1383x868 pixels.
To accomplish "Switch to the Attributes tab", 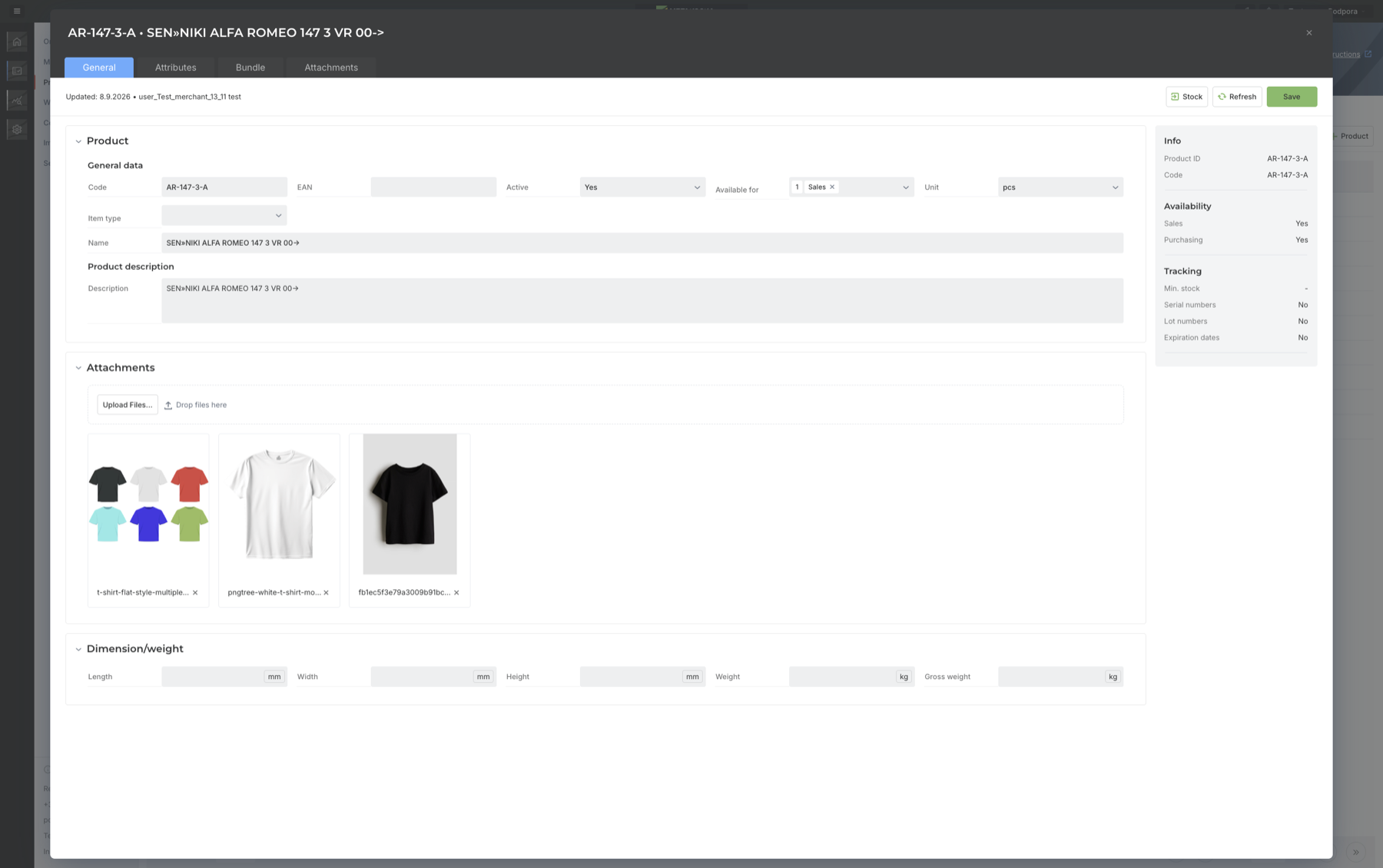I will coord(175,68).
